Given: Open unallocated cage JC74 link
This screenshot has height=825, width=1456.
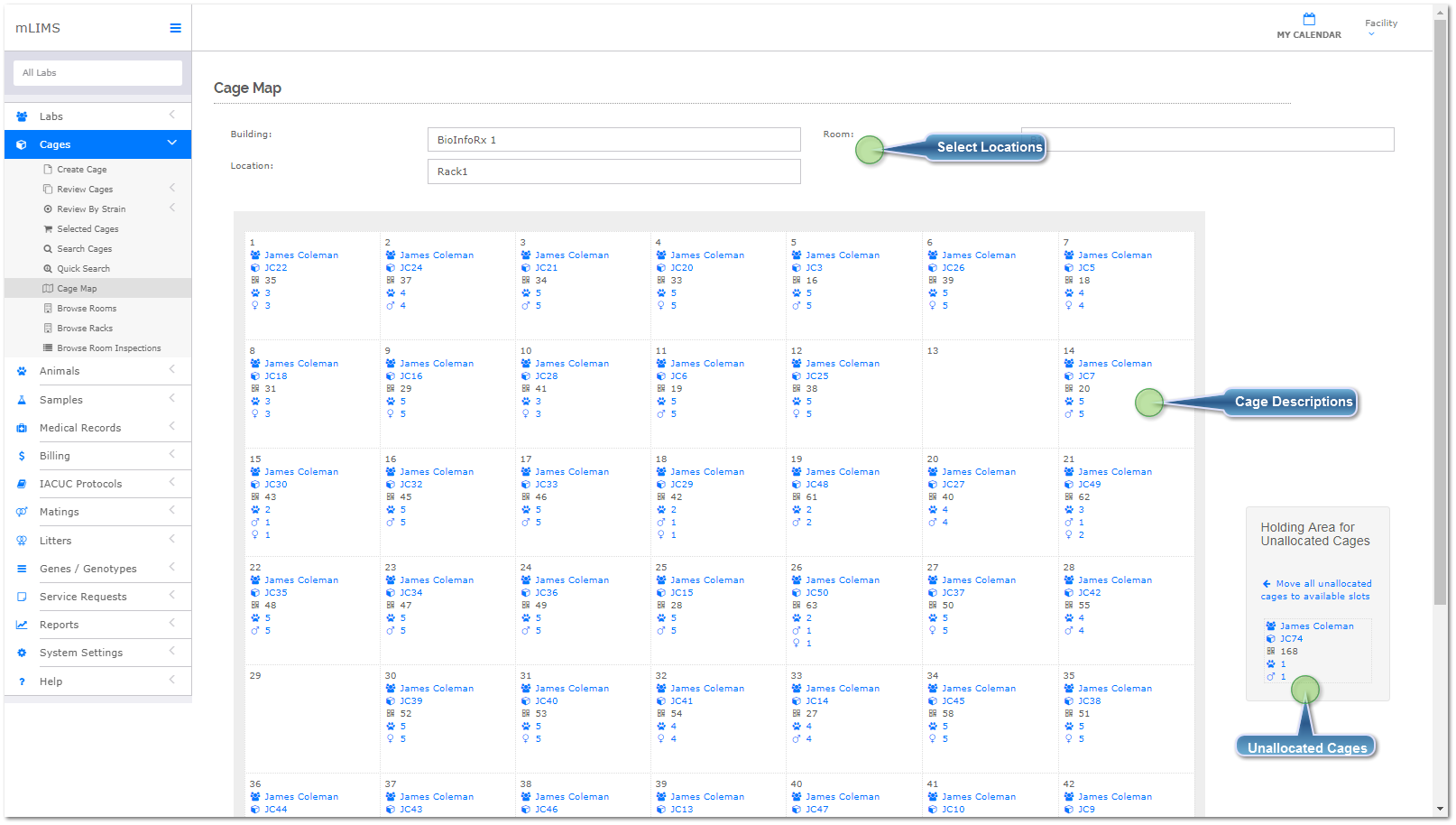Looking at the screenshot, I should pos(1291,639).
